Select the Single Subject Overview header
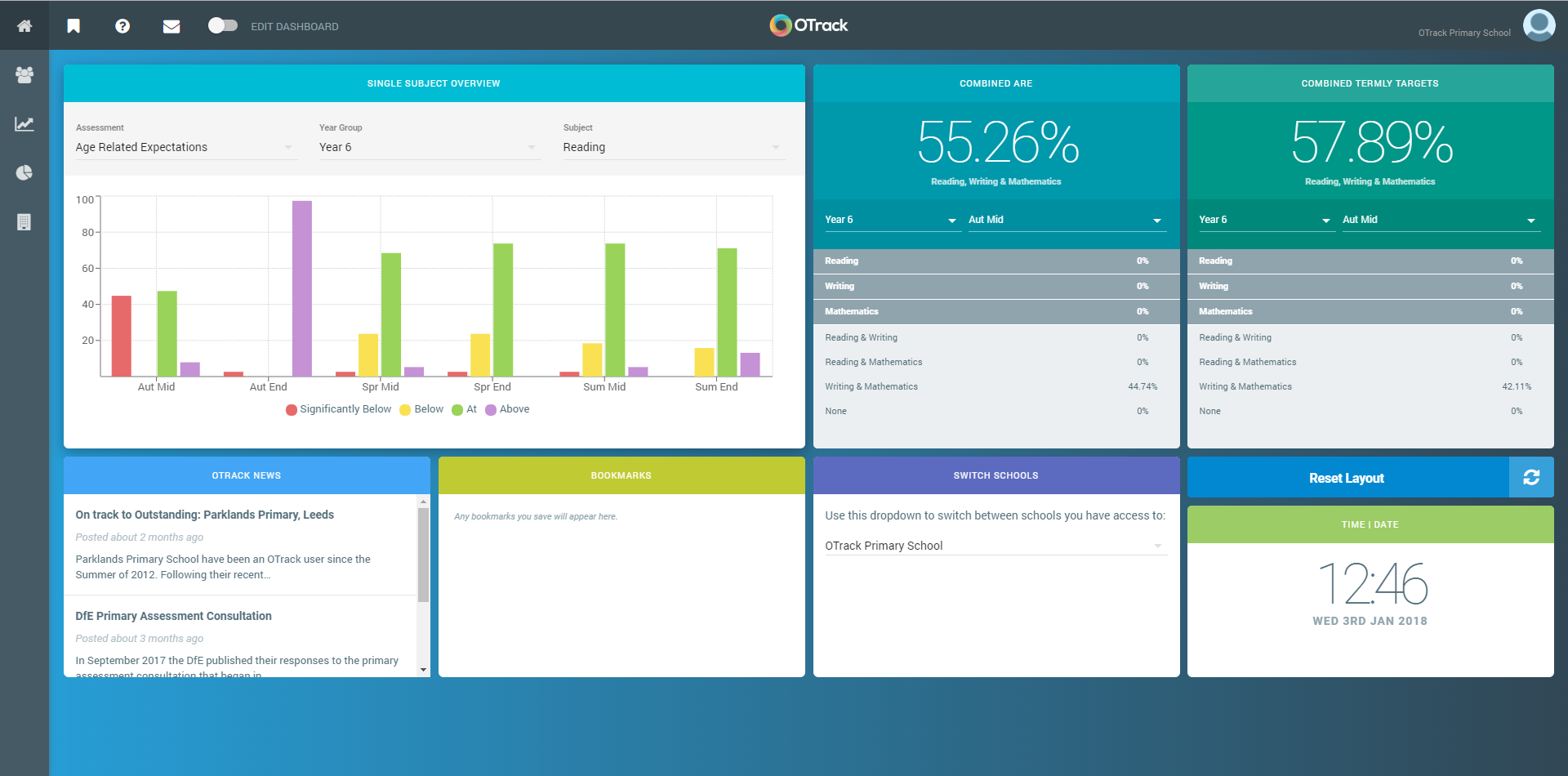 [434, 83]
